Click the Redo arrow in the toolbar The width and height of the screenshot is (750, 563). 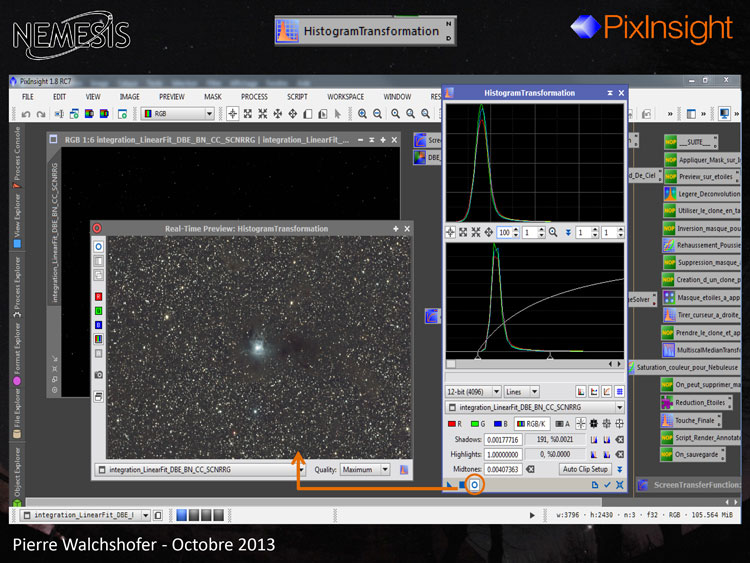point(41,114)
